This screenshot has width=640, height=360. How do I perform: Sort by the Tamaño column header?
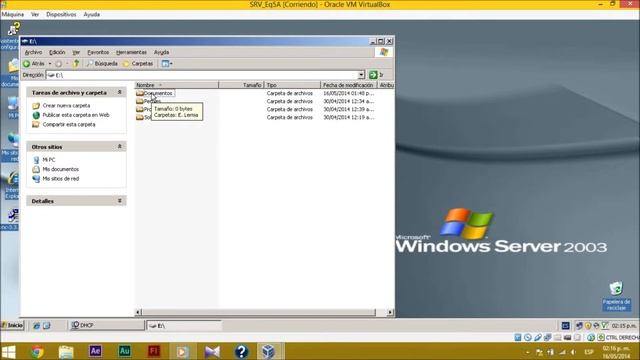pyautogui.click(x=241, y=85)
